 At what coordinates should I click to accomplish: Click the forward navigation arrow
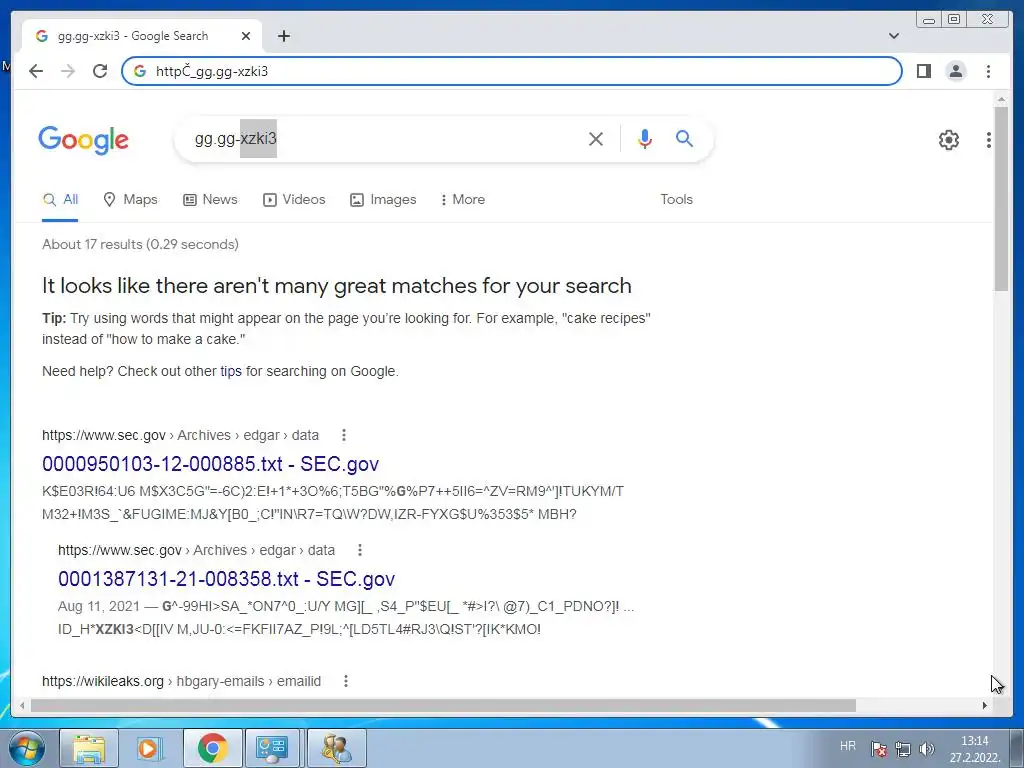tap(68, 71)
